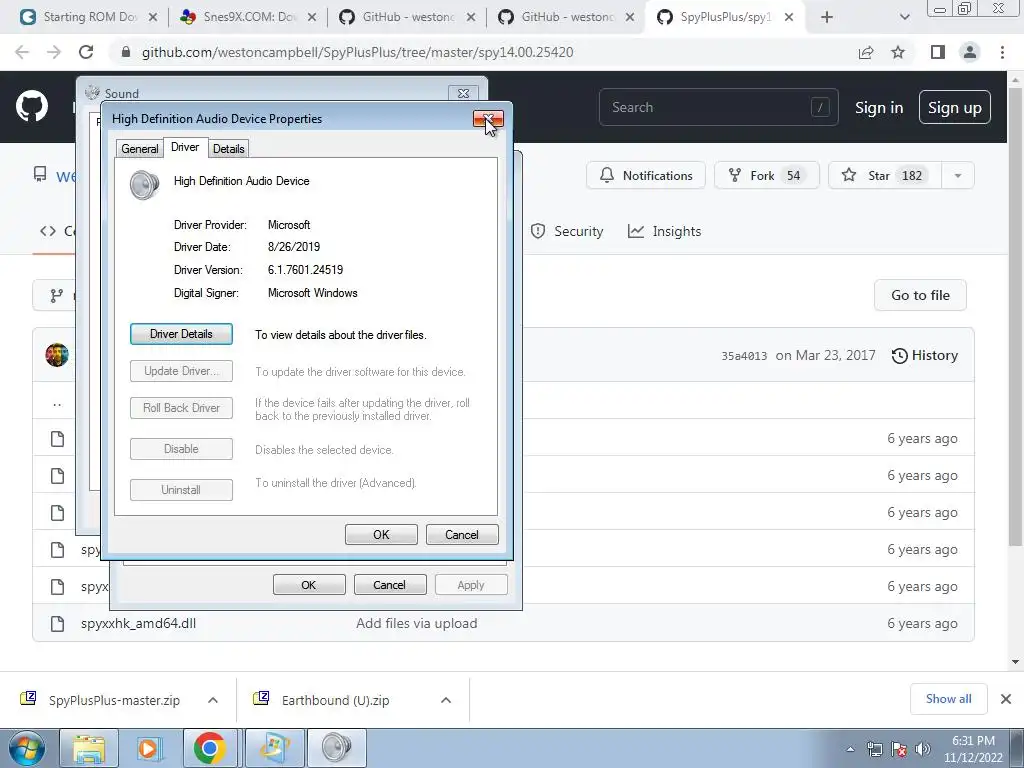Image resolution: width=1024 pixels, height=768 pixels.
Task: Click the network tray icon
Action: pos(874,749)
